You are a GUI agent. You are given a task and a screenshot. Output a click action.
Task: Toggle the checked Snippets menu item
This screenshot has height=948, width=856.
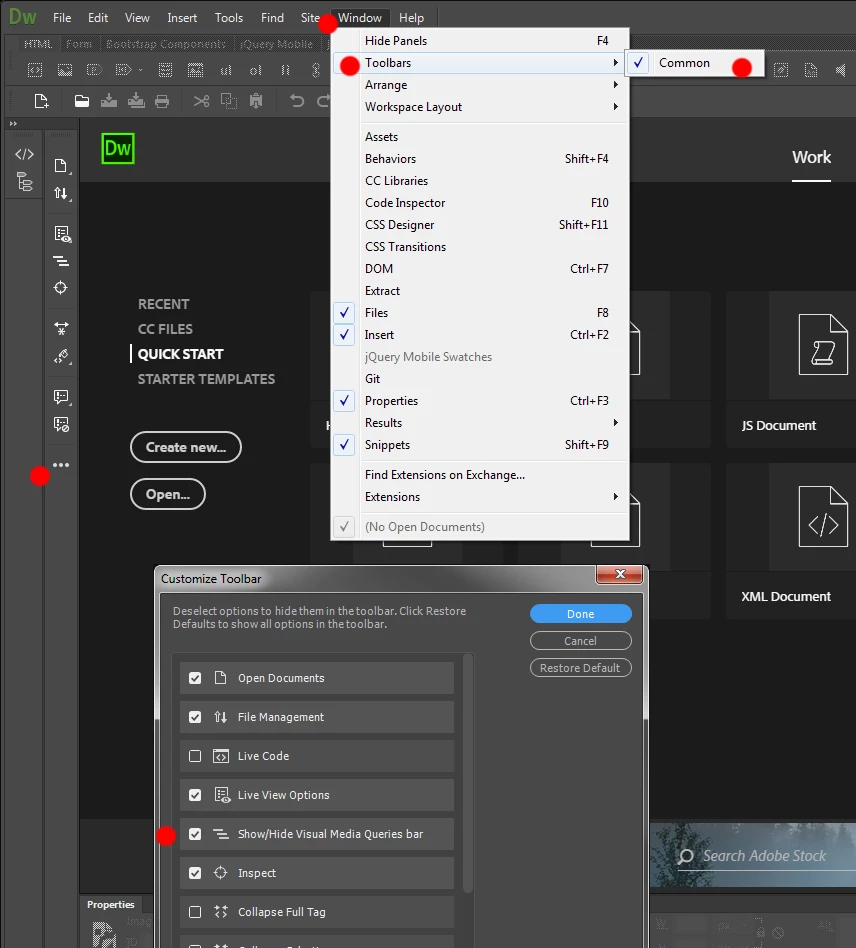click(480, 445)
